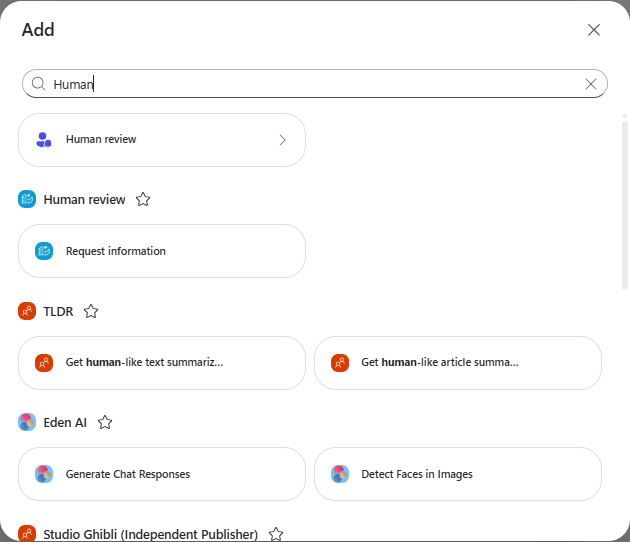Choose Get human-like text summarization action

click(x=162, y=363)
